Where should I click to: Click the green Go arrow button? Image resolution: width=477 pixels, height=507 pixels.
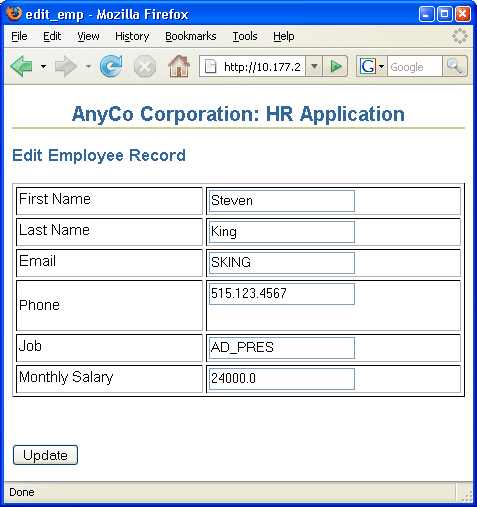coord(335,66)
